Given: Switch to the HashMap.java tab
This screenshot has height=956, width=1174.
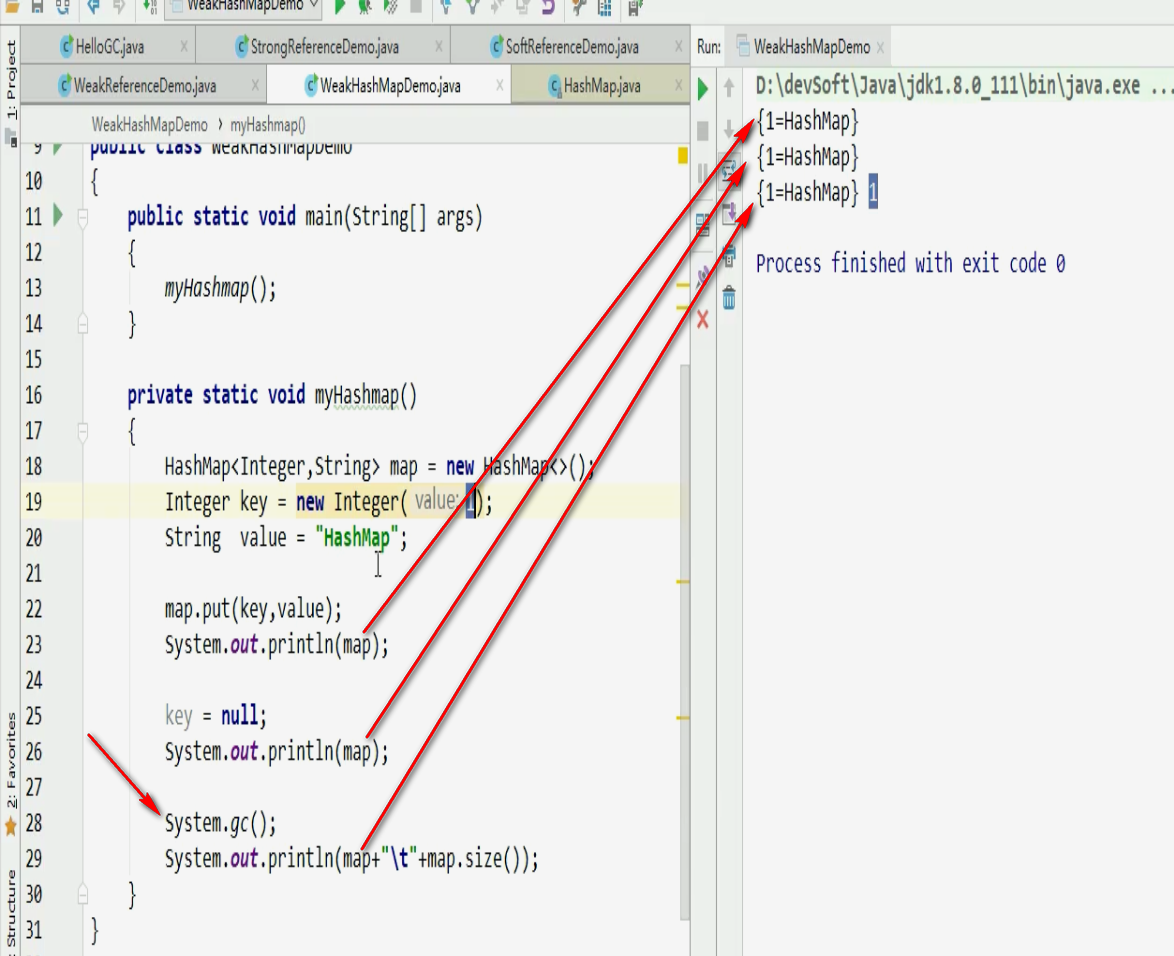Looking at the screenshot, I should 600,85.
